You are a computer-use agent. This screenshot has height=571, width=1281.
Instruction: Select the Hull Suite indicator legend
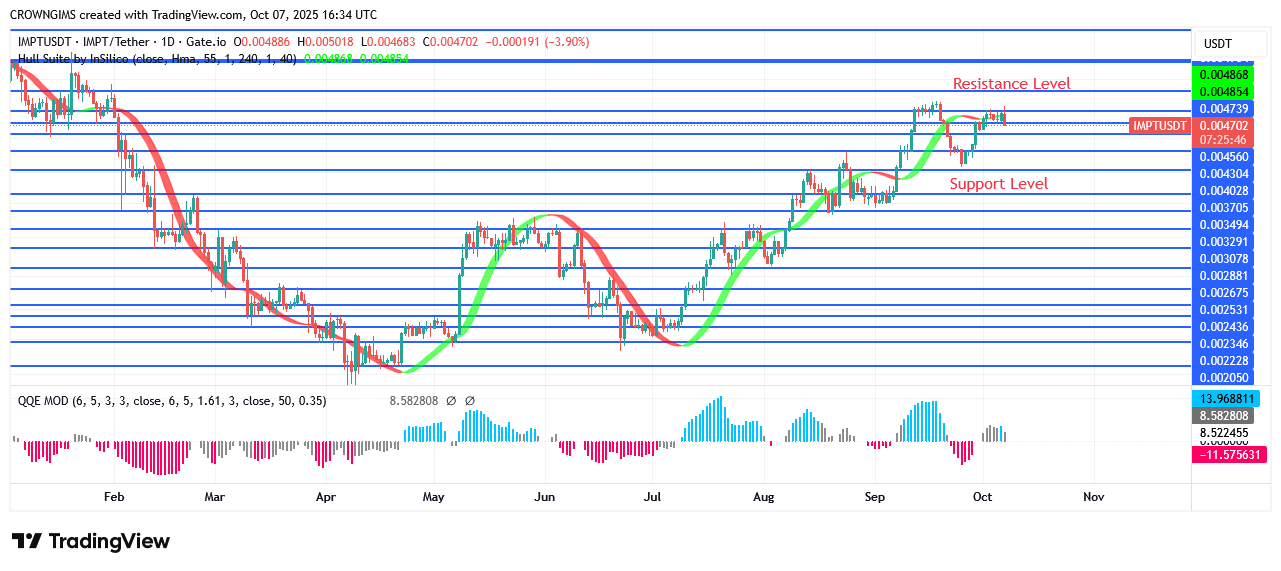157,59
